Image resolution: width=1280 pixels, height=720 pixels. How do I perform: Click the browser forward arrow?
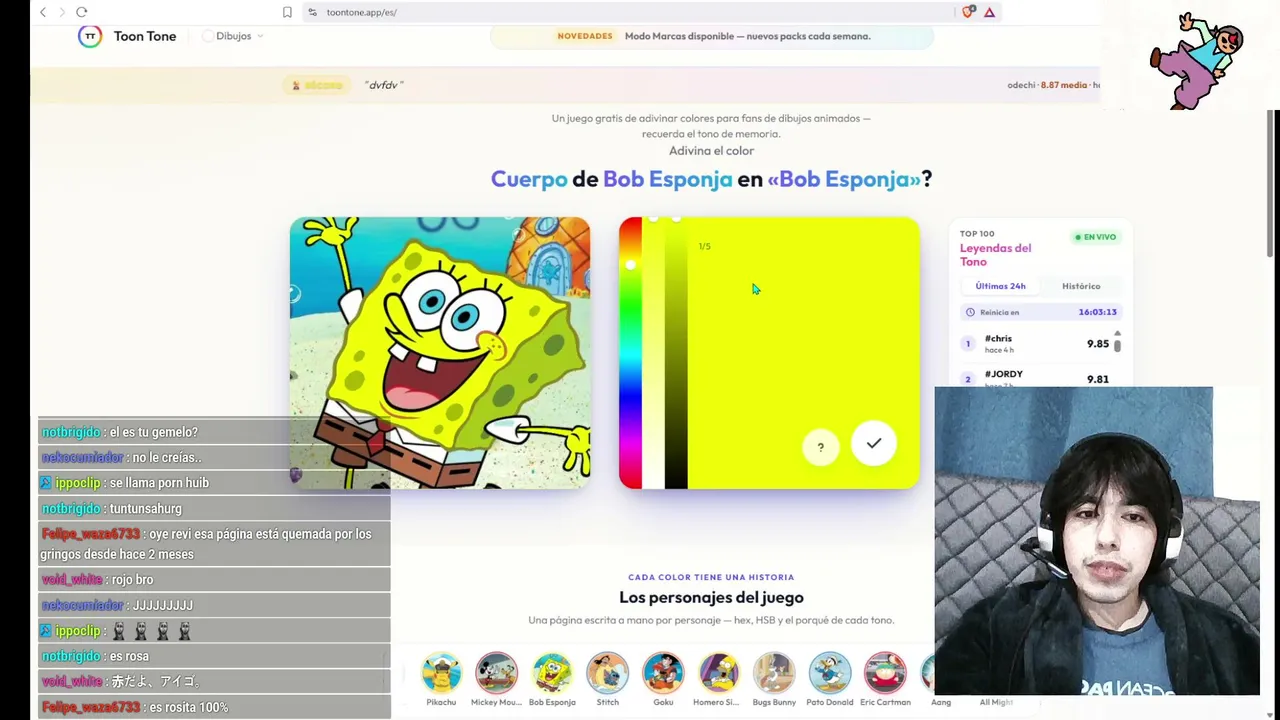(x=62, y=12)
